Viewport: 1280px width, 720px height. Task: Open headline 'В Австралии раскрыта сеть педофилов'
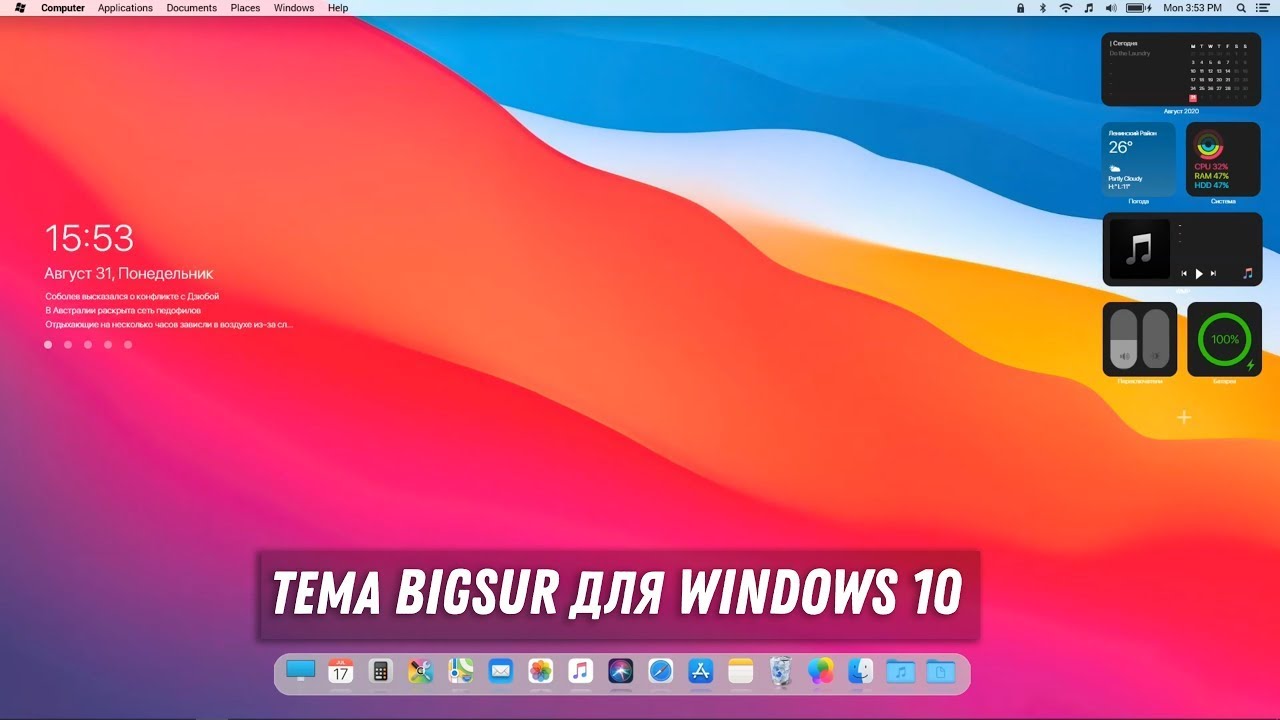125,310
